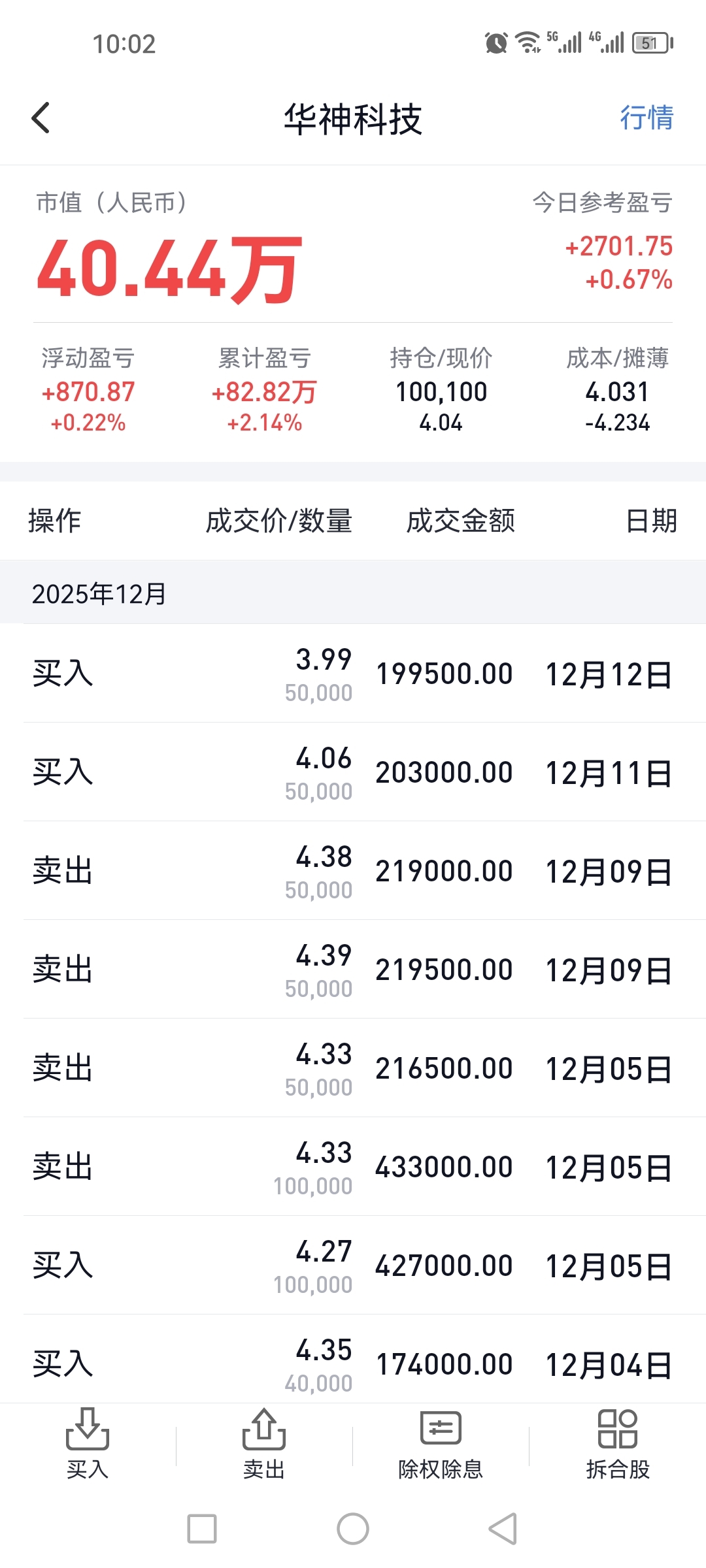
Task: Open the 12月12日 buy at 3.99 record
Action: (353, 674)
